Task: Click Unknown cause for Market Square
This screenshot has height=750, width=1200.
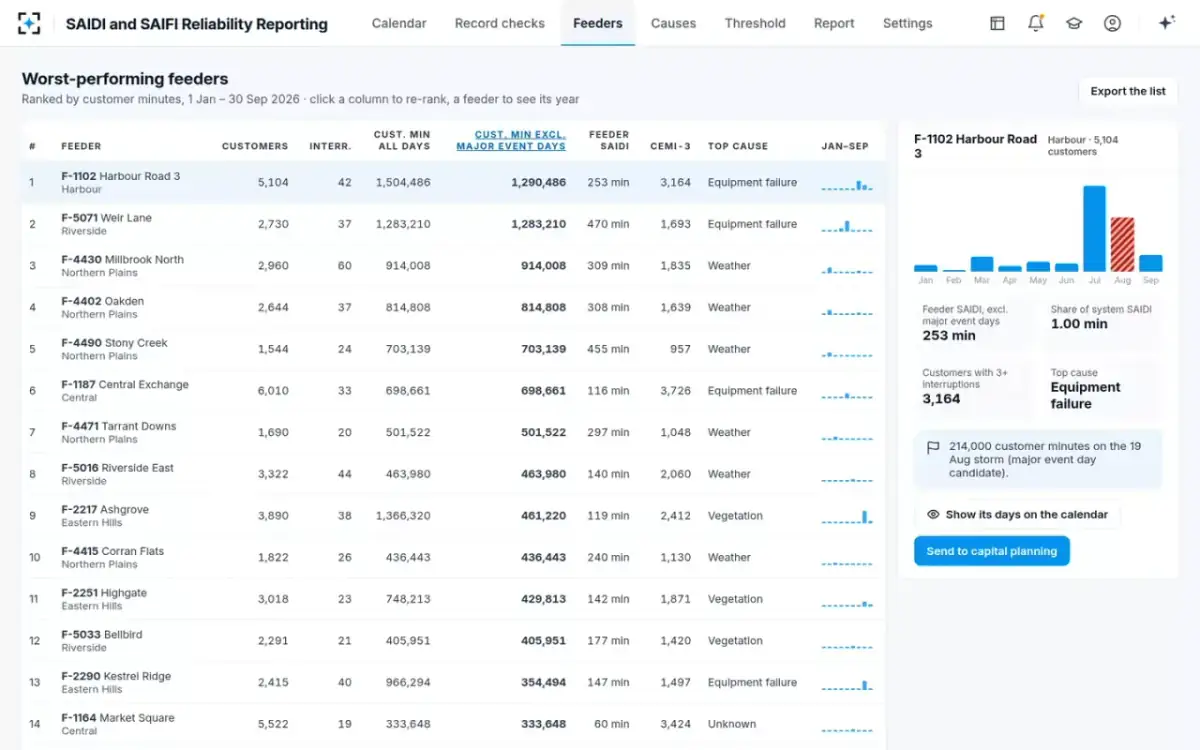Action: coord(732,724)
